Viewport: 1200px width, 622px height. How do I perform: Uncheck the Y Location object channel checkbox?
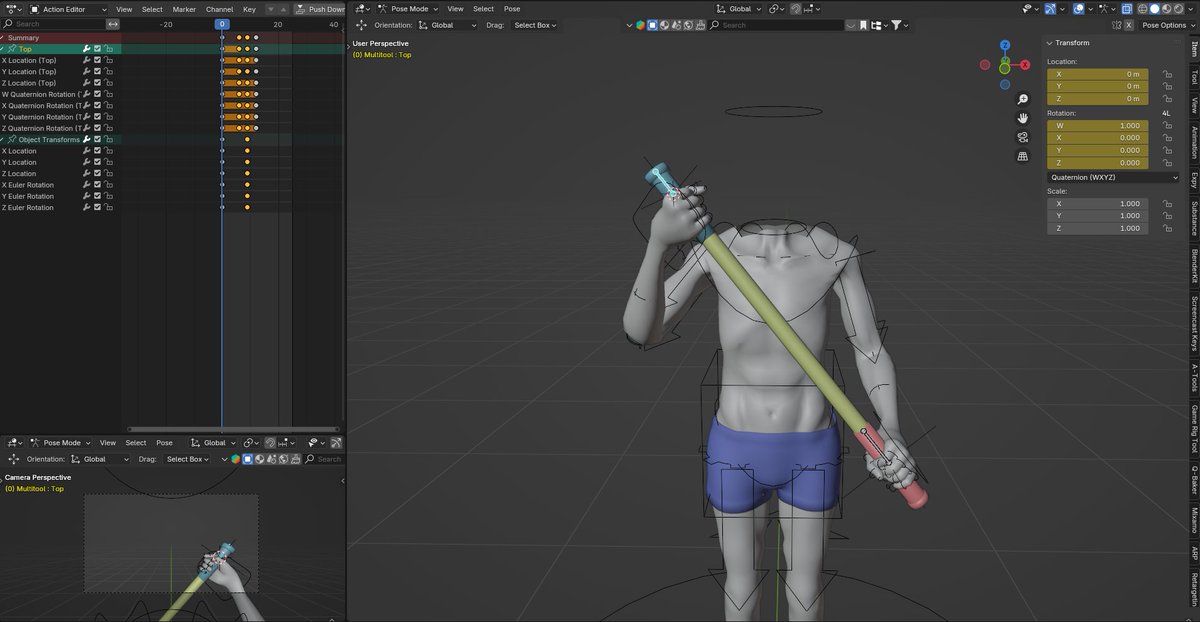click(x=98, y=162)
